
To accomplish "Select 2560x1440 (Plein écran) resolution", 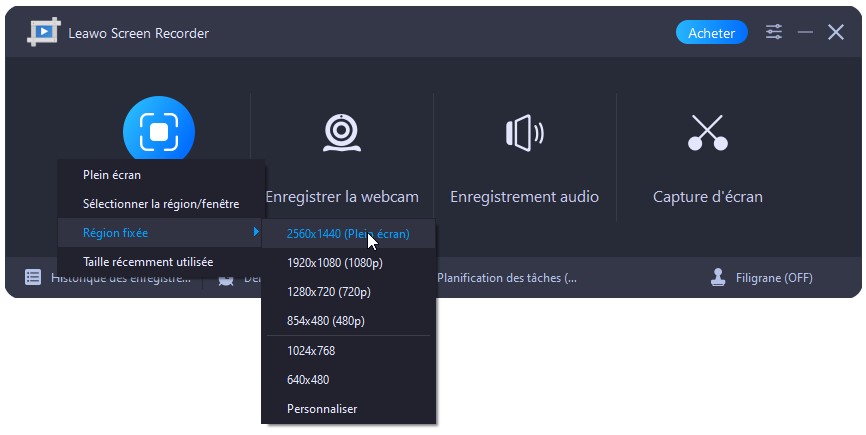I will pos(347,234).
